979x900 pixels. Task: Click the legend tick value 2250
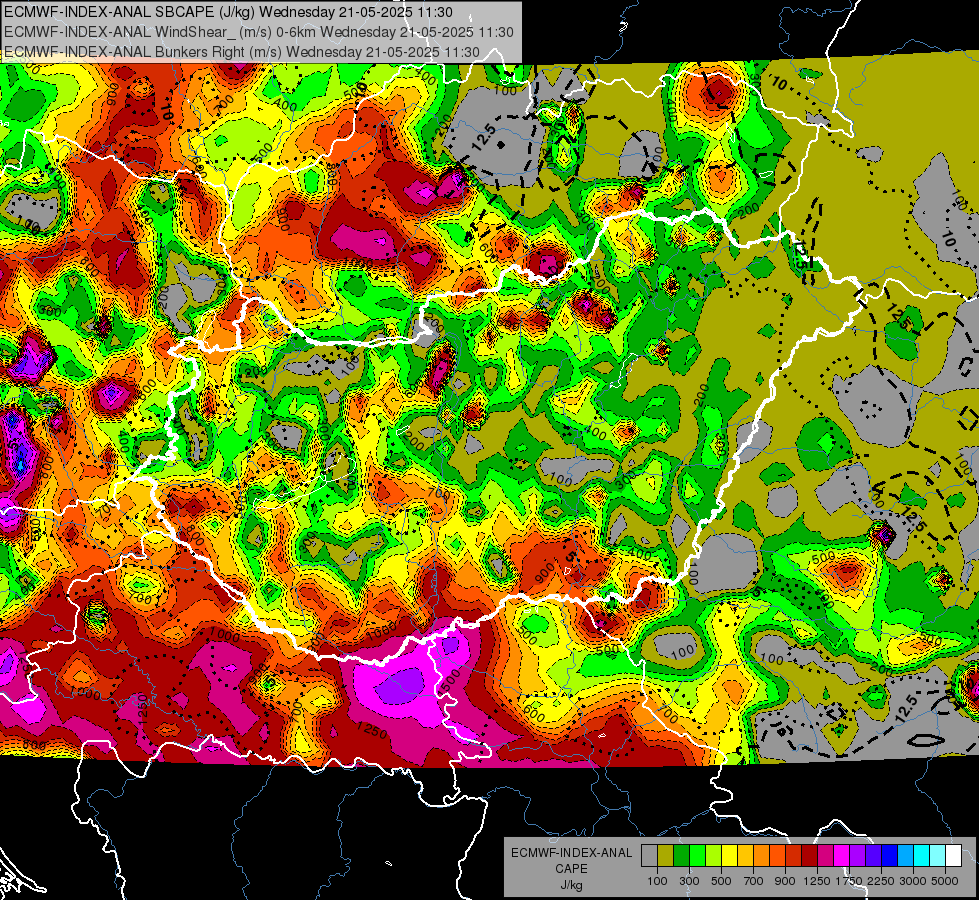coord(881,881)
